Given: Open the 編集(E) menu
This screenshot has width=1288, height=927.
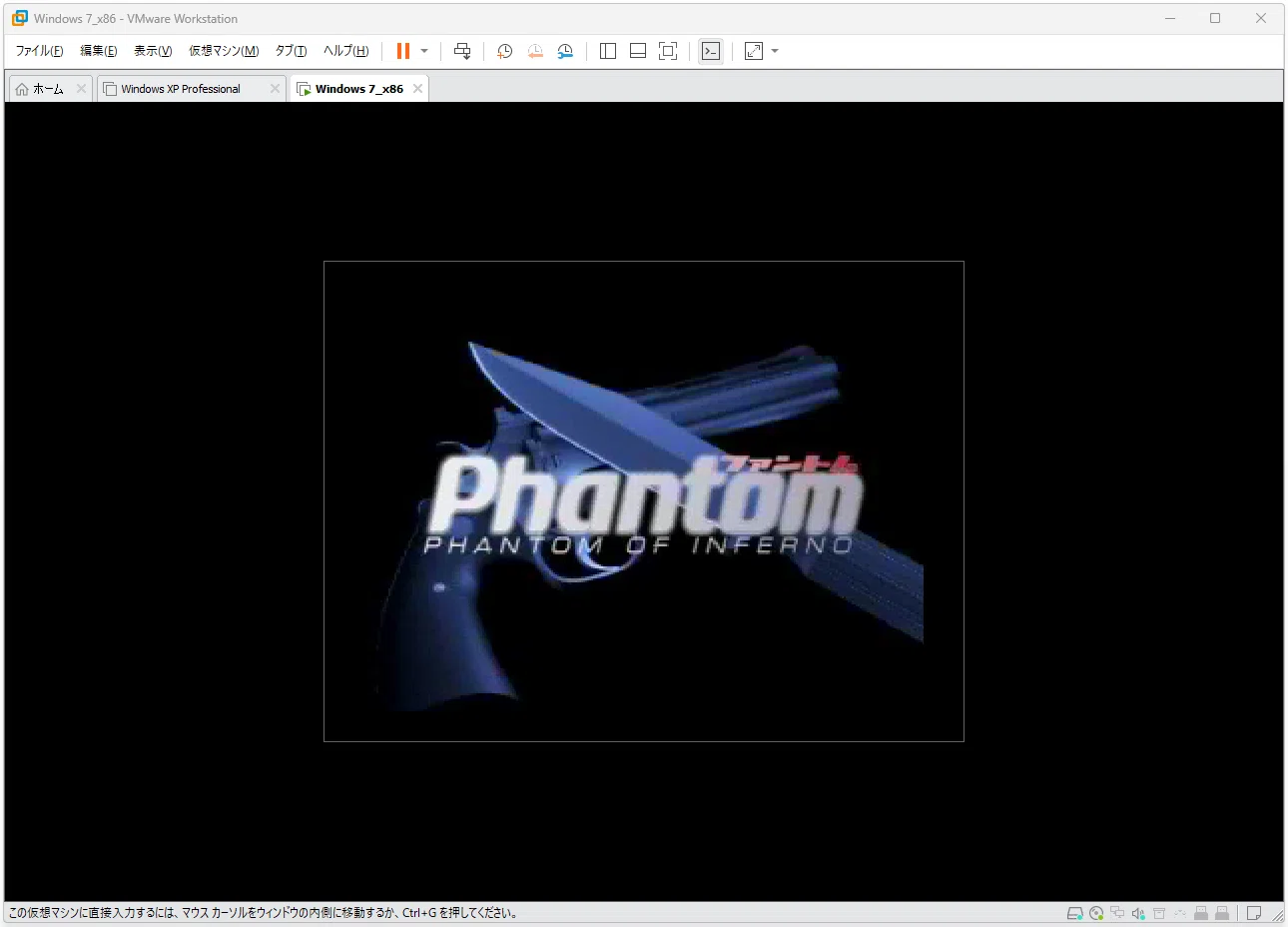Looking at the screenshot, I should click(x=98, y=51).
